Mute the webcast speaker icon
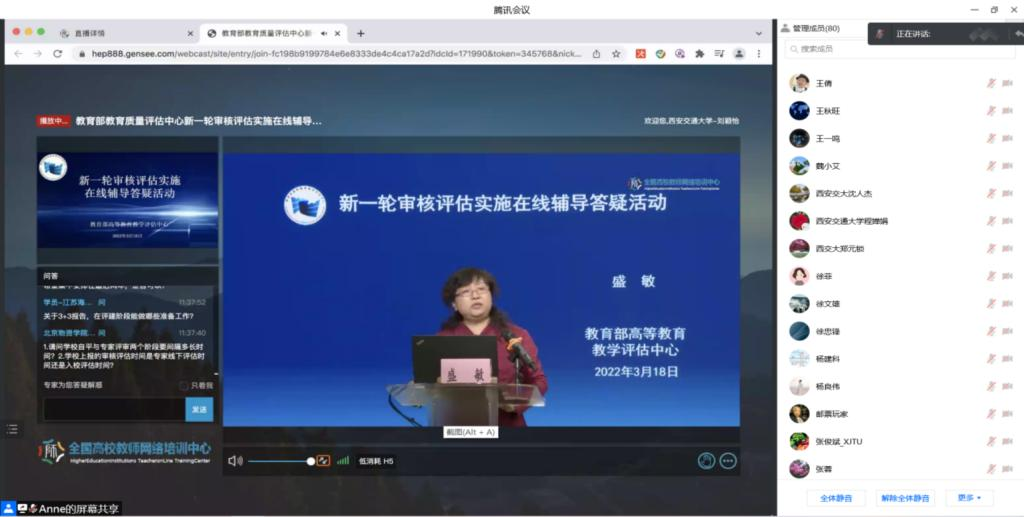 pyautogui.click(x=235, y=461)
